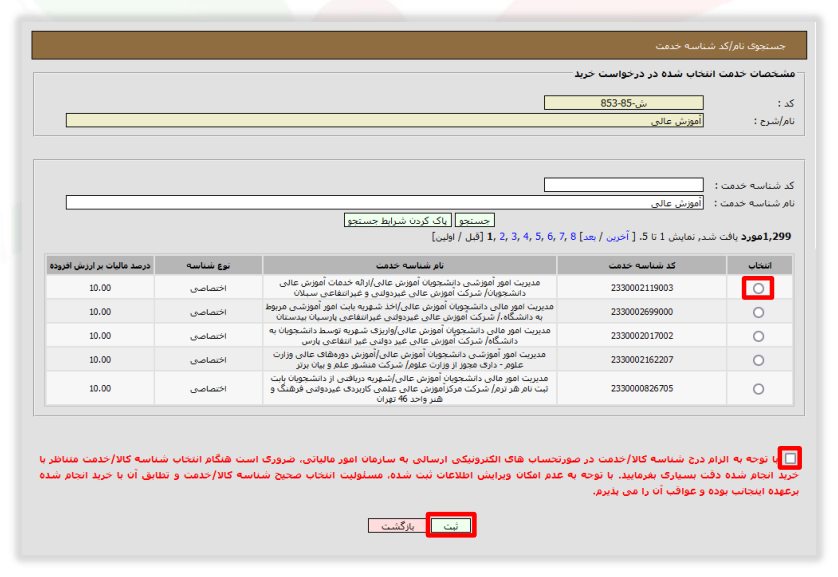This screenshot has height=577, width=838.
Task: Click the نام شناسه خدمت column header
Action: (409, 266)
